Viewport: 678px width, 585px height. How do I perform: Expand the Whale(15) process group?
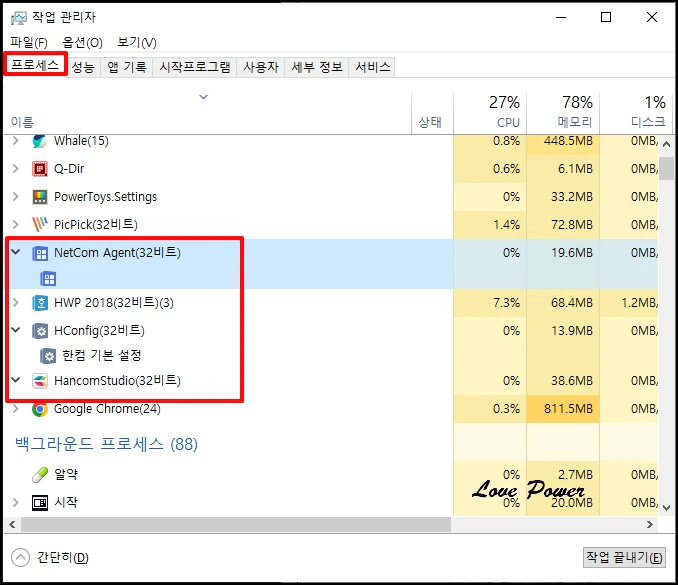coord(16,141)
